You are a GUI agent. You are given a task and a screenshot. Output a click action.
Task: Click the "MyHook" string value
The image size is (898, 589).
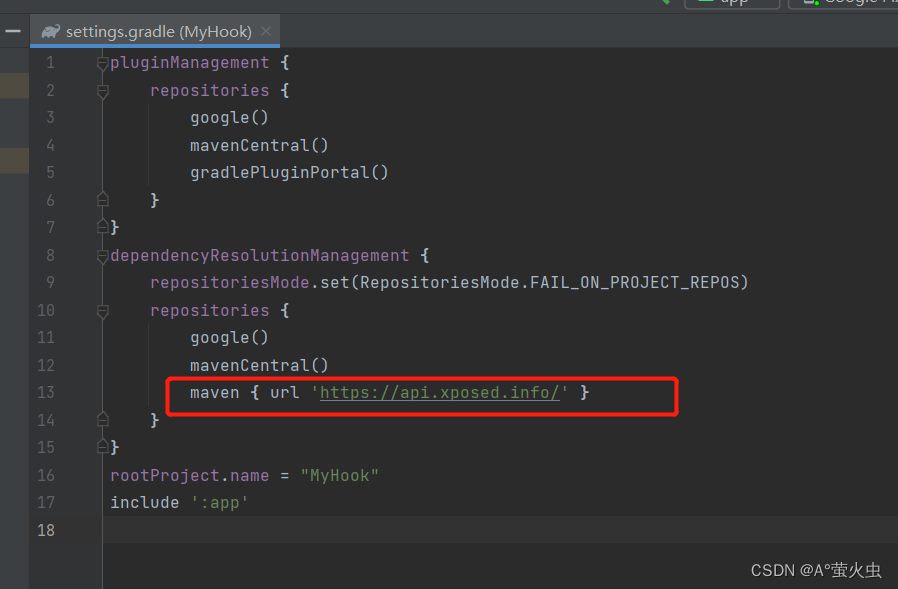[340, 476]
